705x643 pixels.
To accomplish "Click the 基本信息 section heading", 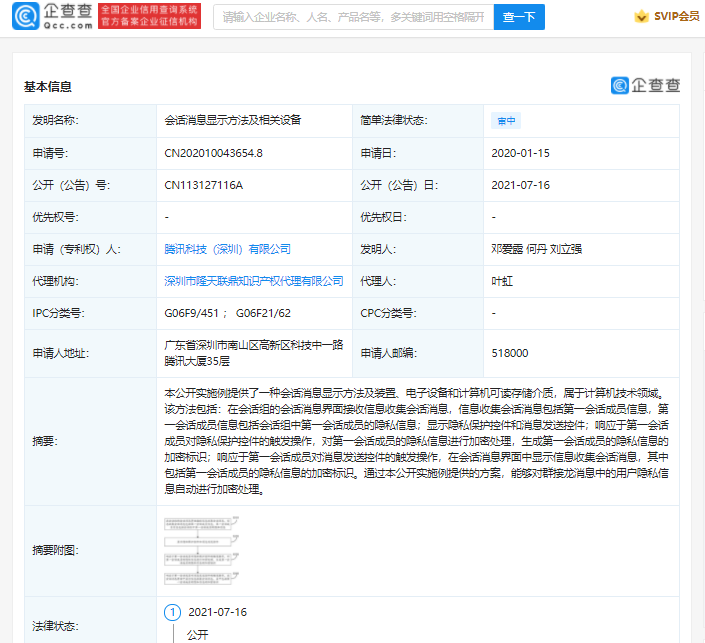I will point(48,87).
